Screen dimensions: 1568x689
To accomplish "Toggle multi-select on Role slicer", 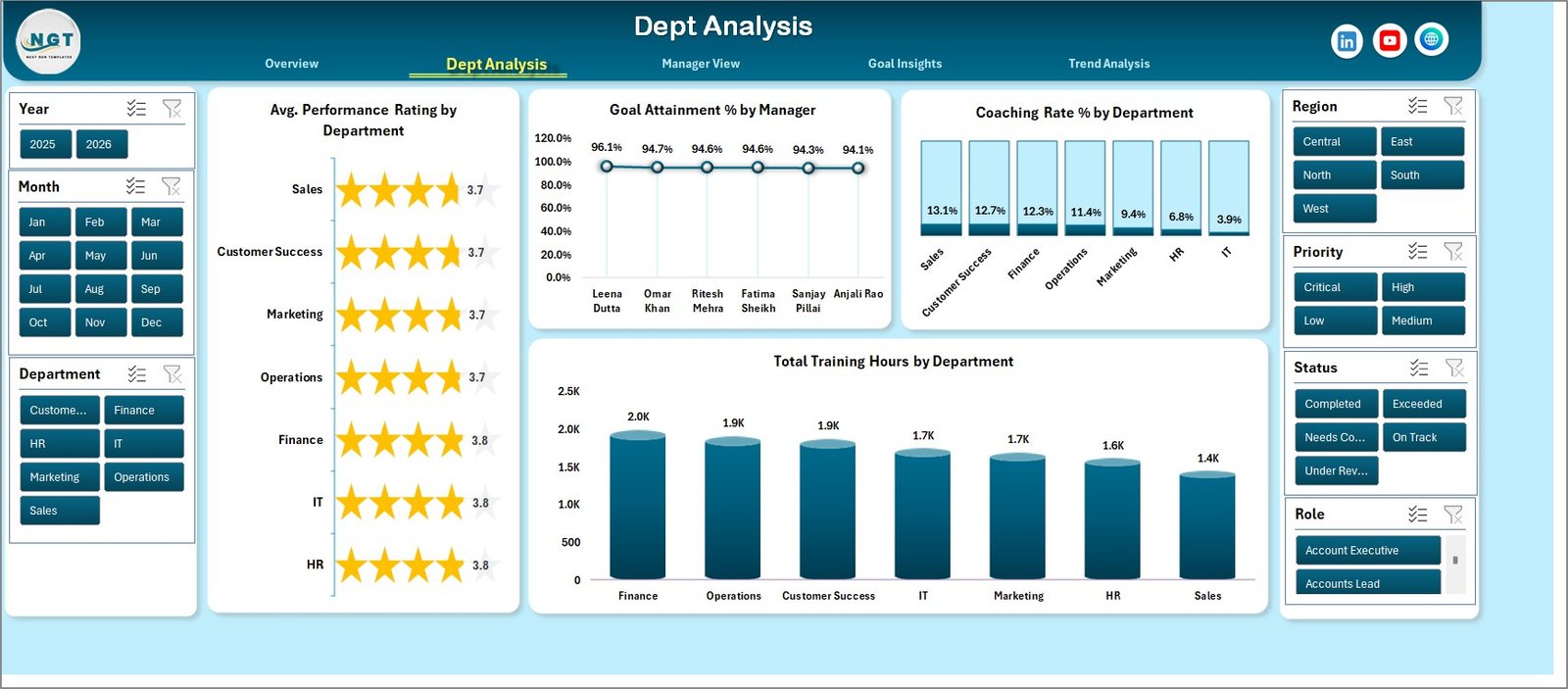I will (1417, 515).
